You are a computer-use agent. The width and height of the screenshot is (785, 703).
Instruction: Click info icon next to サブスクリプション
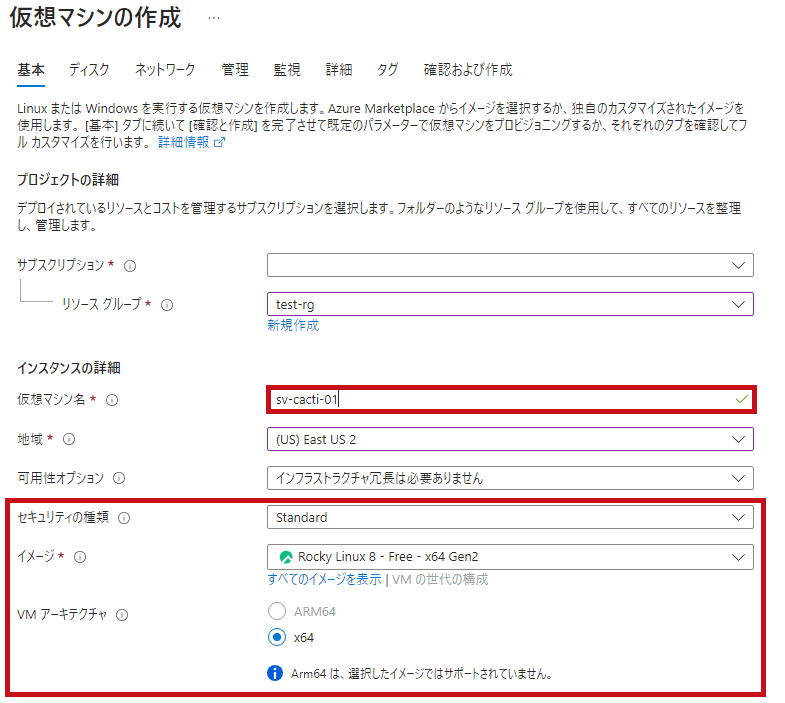coord(130,266)
